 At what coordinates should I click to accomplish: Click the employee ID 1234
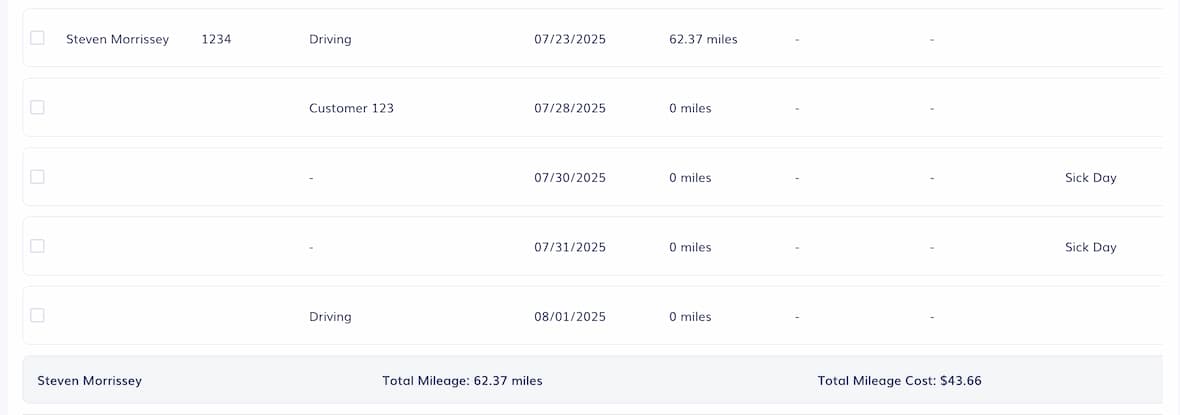coord(216,39)
